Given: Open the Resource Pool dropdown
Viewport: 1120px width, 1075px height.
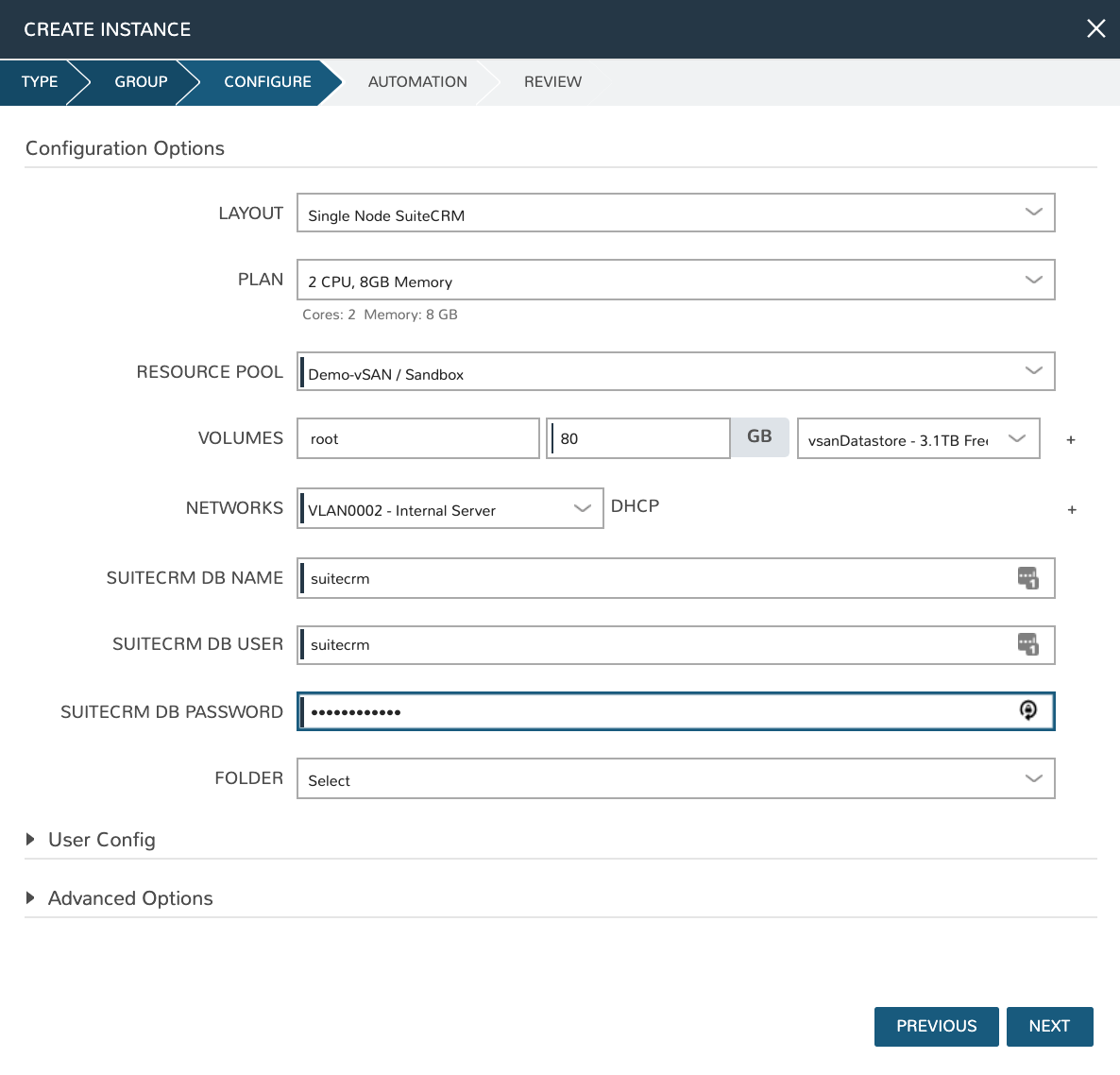Looking at the screenshot, I should pyautogui.click(x=675, y=372).
